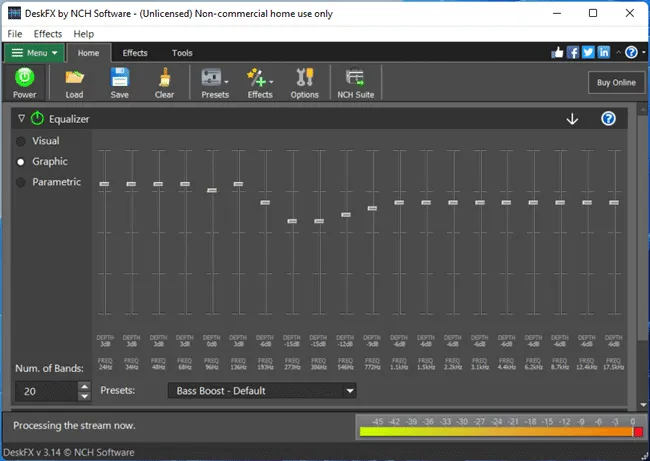
Task: Click the 24Hz band slider handle
Action: (104, 184)
